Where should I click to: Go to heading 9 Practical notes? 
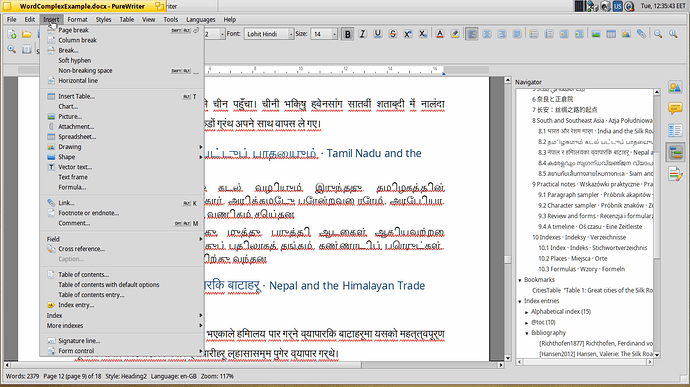pos(592,184)
